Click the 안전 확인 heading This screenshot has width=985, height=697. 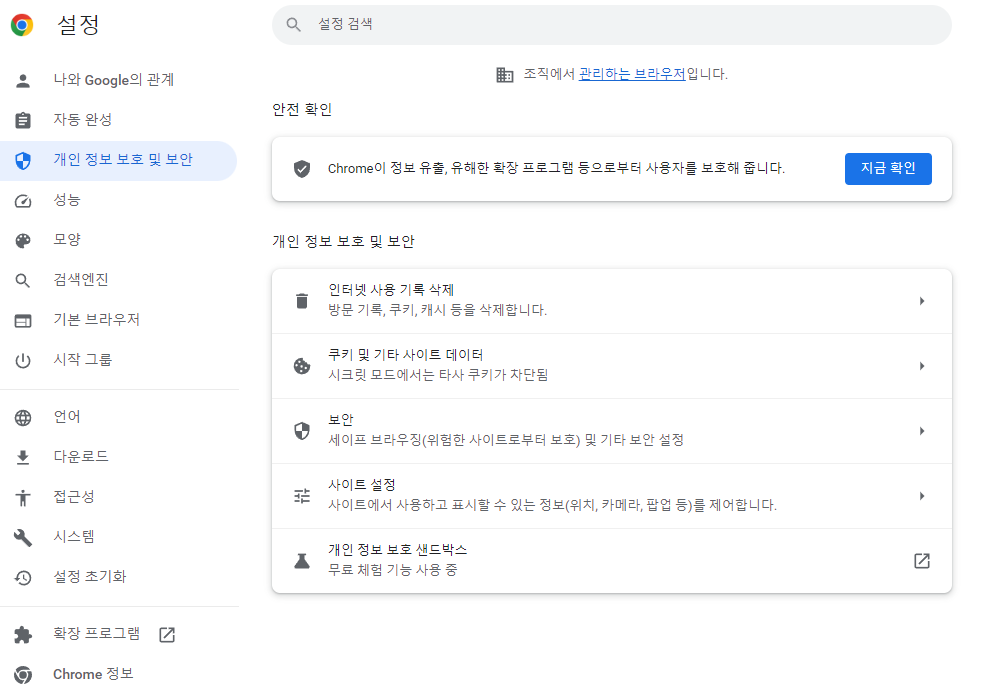tap(302, 110)
